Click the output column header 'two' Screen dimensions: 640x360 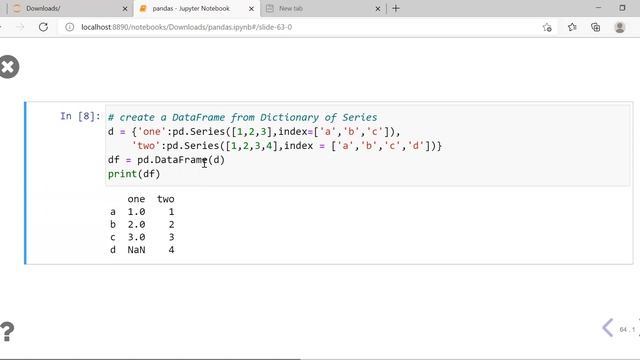pos(165,199)
